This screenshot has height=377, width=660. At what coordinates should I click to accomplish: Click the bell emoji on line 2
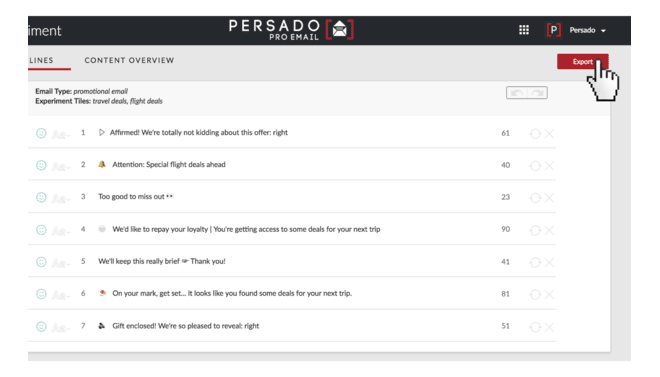coord(102,164)
